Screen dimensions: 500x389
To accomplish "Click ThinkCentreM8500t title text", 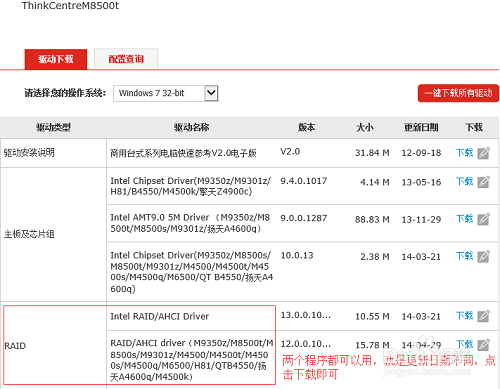I will coord(70,6).
